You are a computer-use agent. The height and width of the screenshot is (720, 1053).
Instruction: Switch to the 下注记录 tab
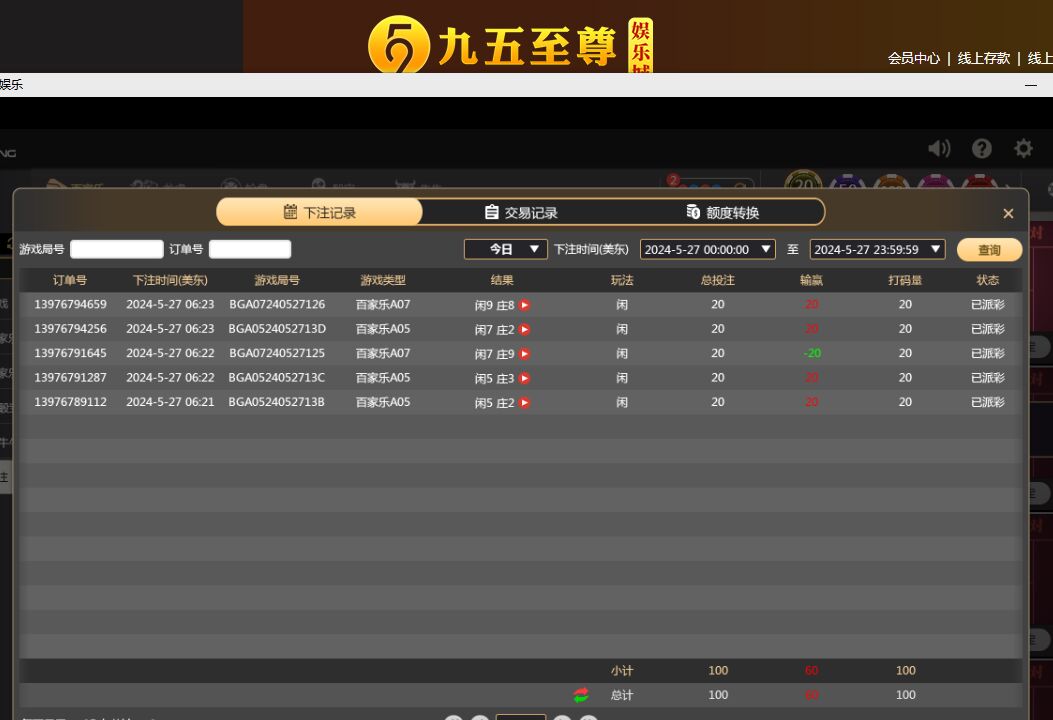coord(320,212)
